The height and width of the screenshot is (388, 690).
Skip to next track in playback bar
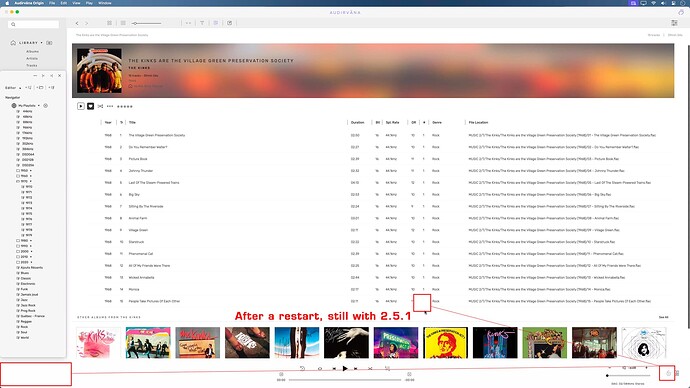356,369
